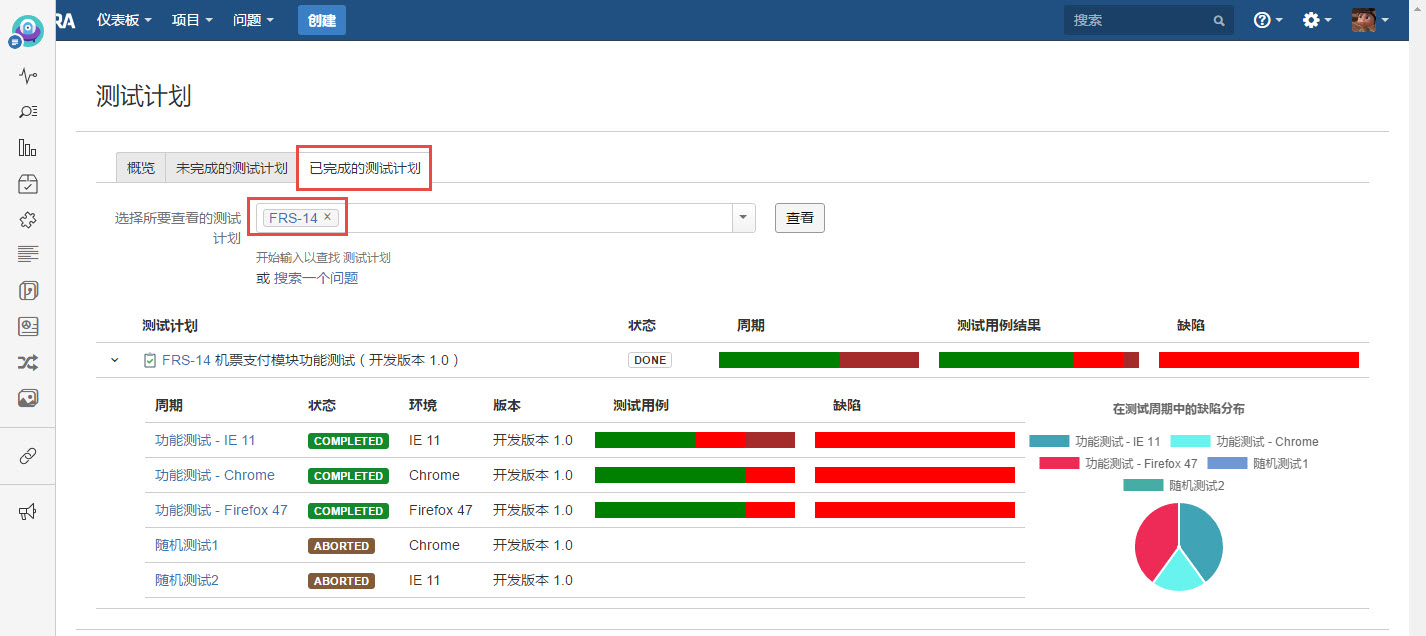Open the text lines sidebar icon
The image size is (1426, 636).
point(28,254)
